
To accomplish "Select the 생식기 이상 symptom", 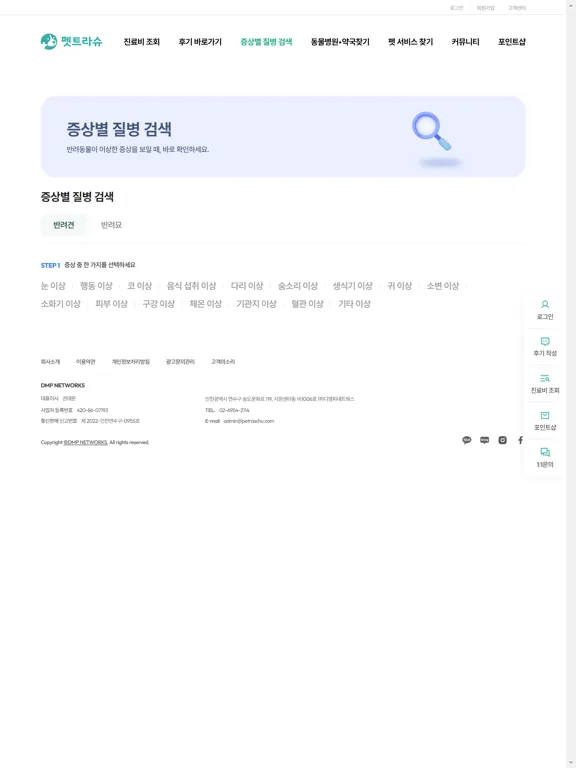I will click(353, 286).
